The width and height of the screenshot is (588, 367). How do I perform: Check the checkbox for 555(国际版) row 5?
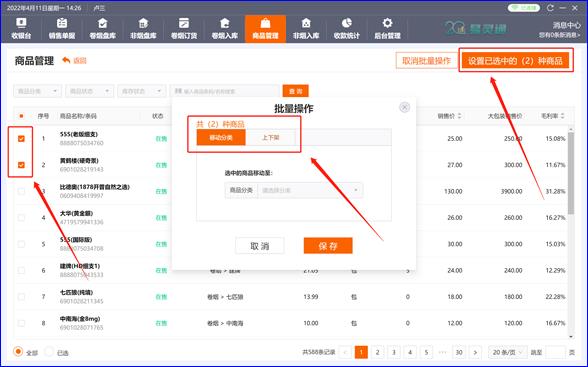pos(21,244)
